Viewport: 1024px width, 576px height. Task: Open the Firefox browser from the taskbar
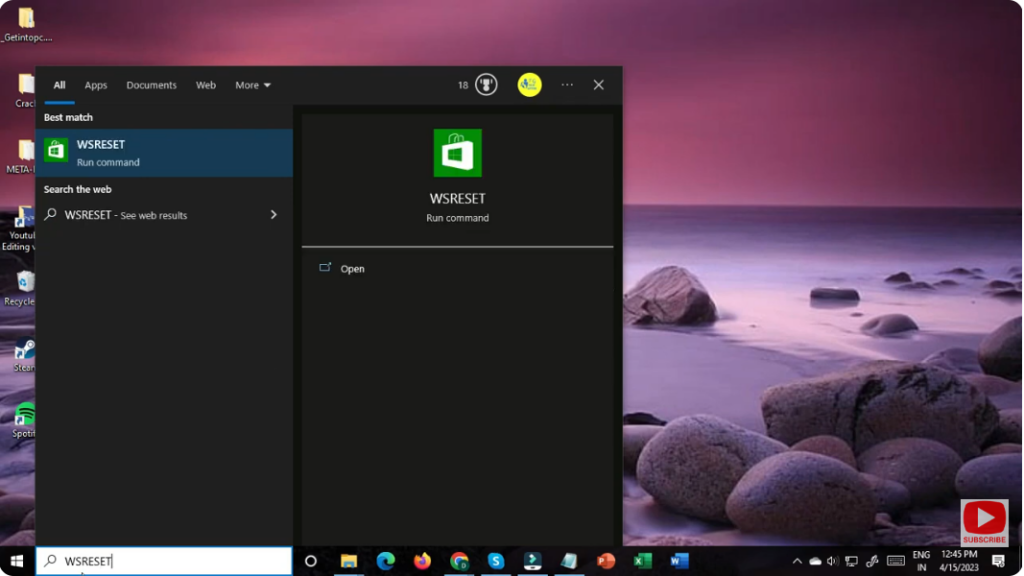(423, 561)
